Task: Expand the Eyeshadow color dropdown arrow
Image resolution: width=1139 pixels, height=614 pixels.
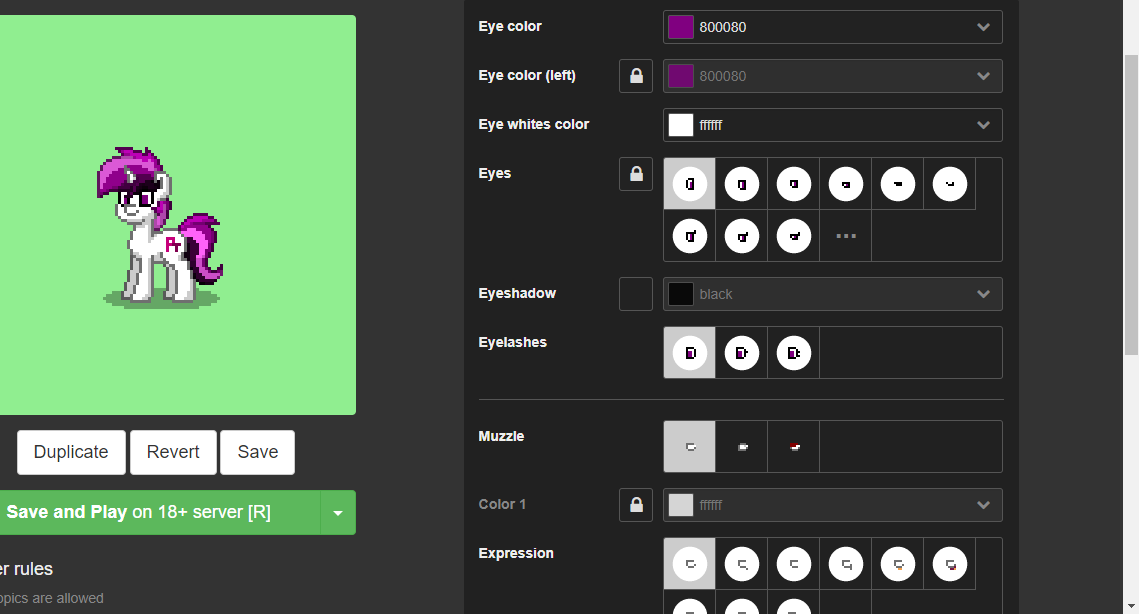Action: click(983, 294)
